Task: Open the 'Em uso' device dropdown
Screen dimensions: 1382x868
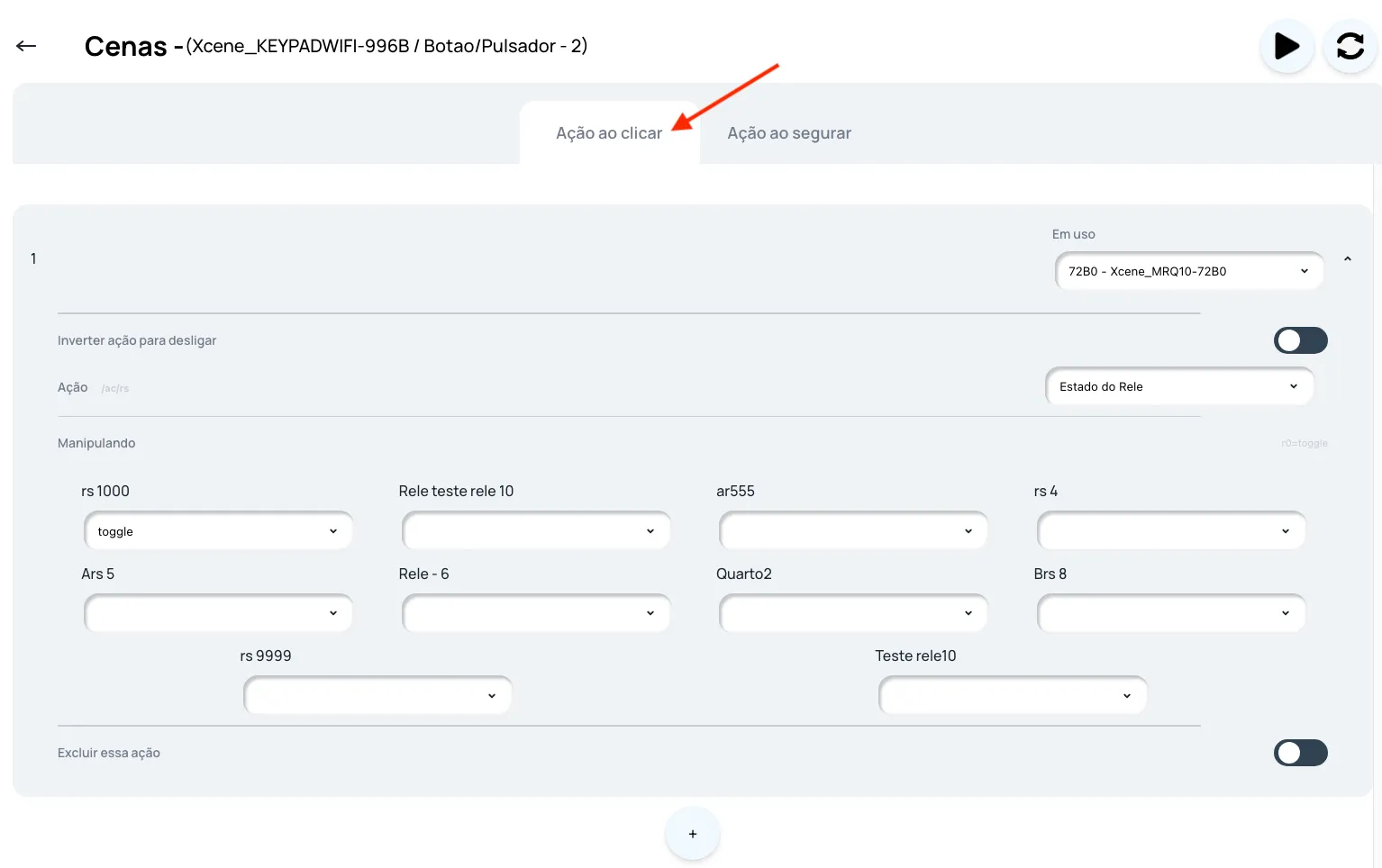Action: [1189, 271]
